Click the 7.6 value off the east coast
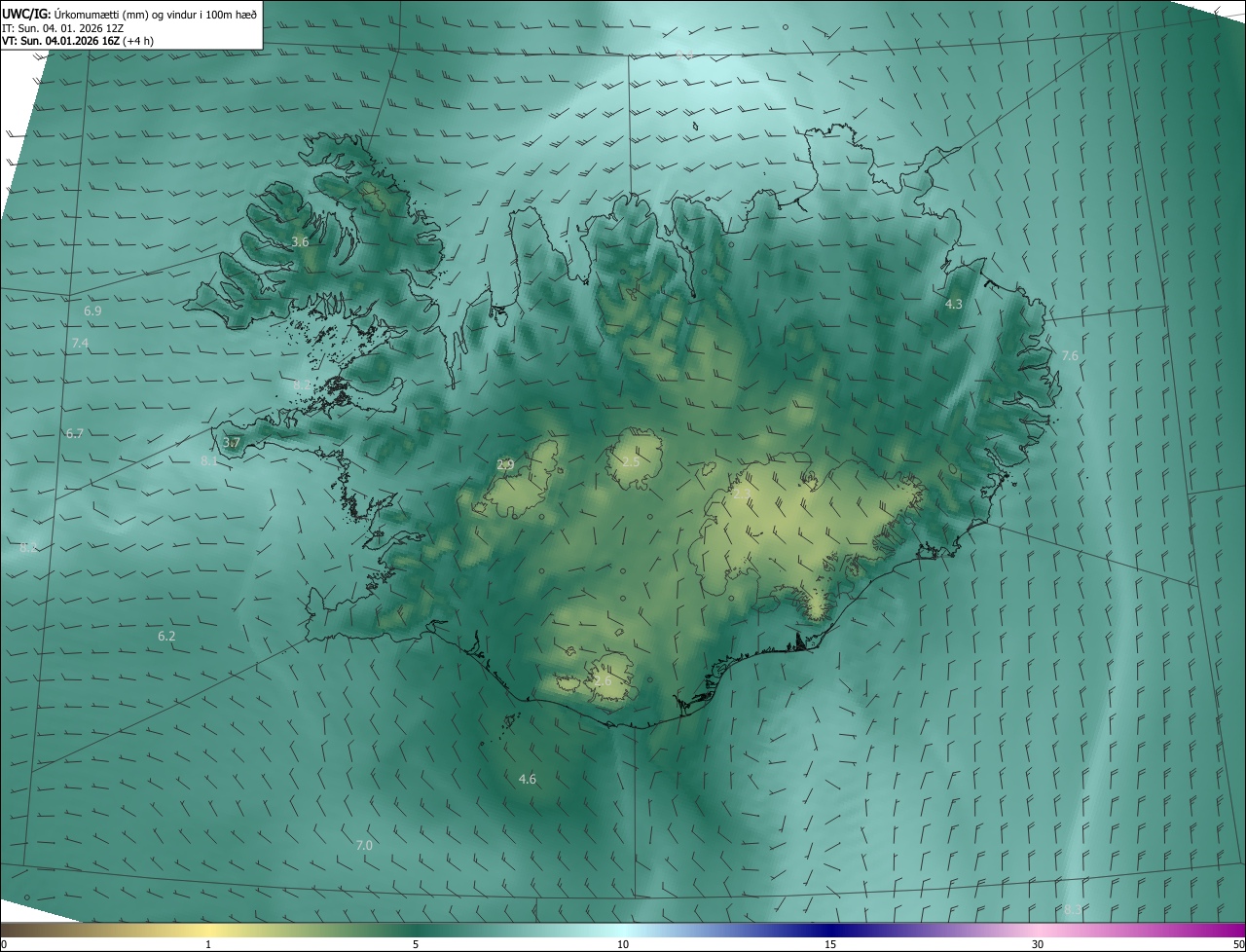The height and width of the screenshot is (952, 1246). (x=1069, y=355)
